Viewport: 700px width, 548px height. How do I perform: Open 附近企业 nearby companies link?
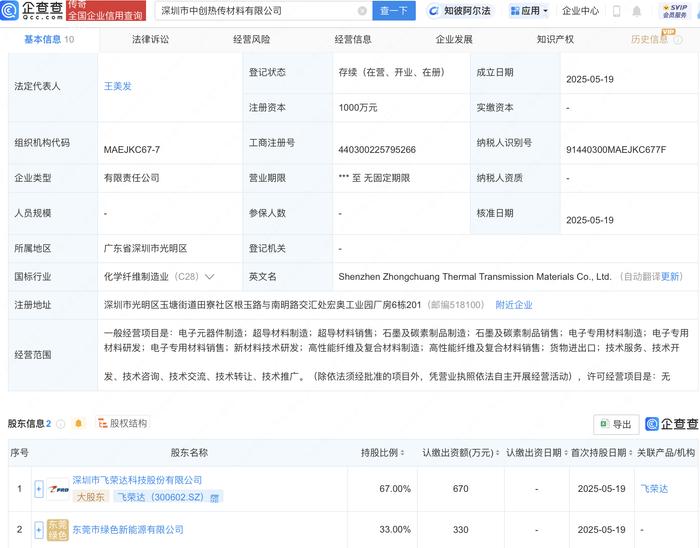[x=514, y=305]
